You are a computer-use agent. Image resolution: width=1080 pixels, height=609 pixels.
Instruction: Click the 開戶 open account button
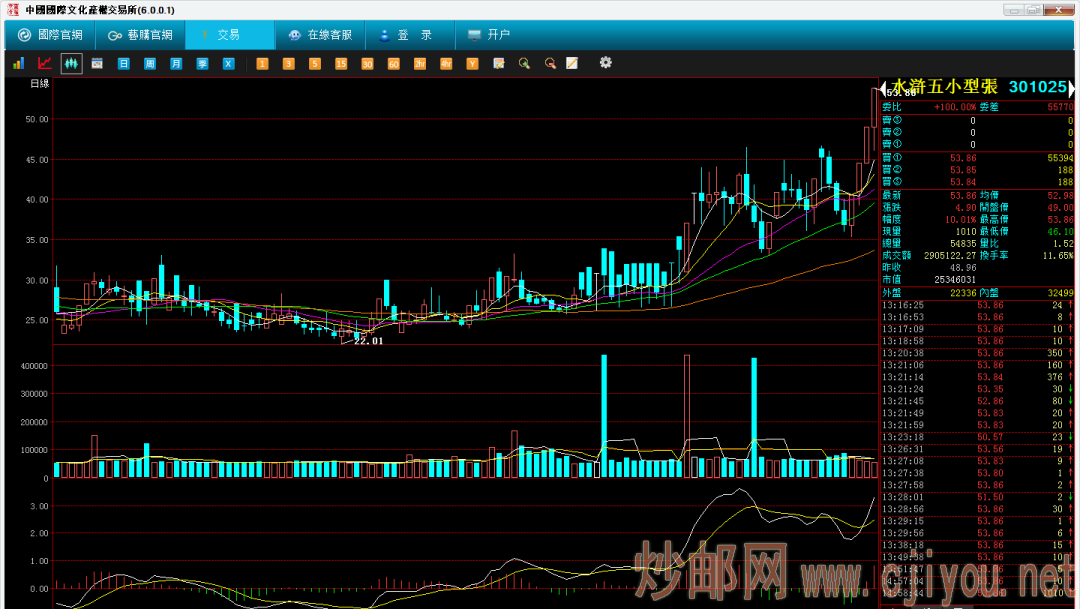488,35
